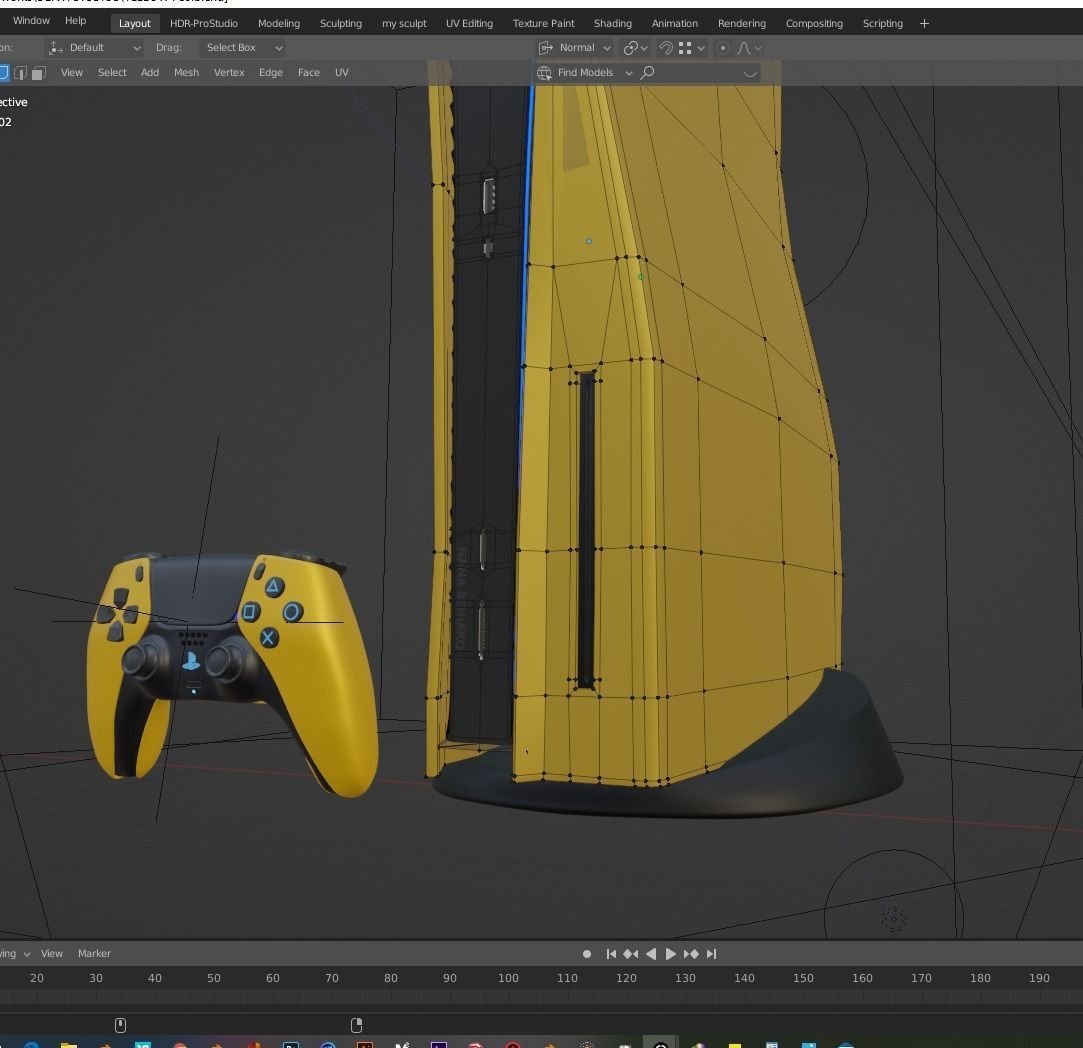Open the Default orientation dropdown

click(x=95, y=48)
